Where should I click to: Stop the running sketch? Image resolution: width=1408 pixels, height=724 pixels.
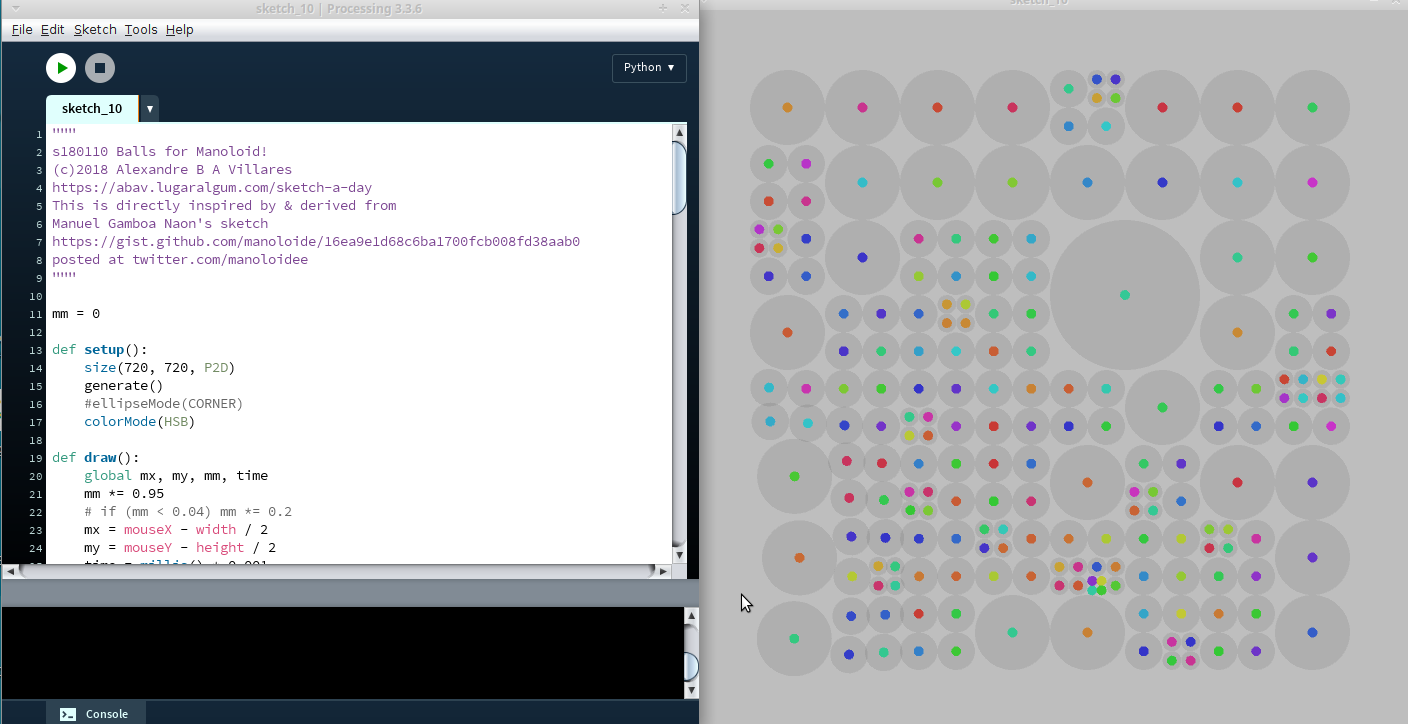pyautogui.click(x=99, y=68)
